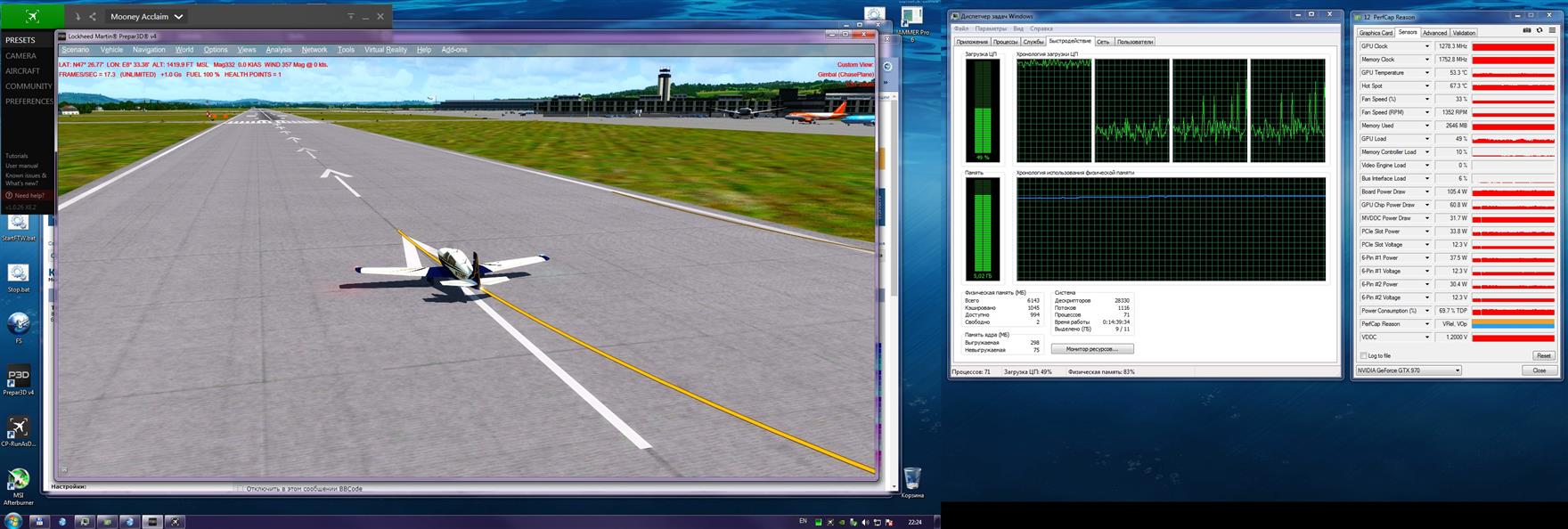The height and width of the screenshot is (529, 1568).
Task: Open Файл menu in Task Manager
Action: 960,28
